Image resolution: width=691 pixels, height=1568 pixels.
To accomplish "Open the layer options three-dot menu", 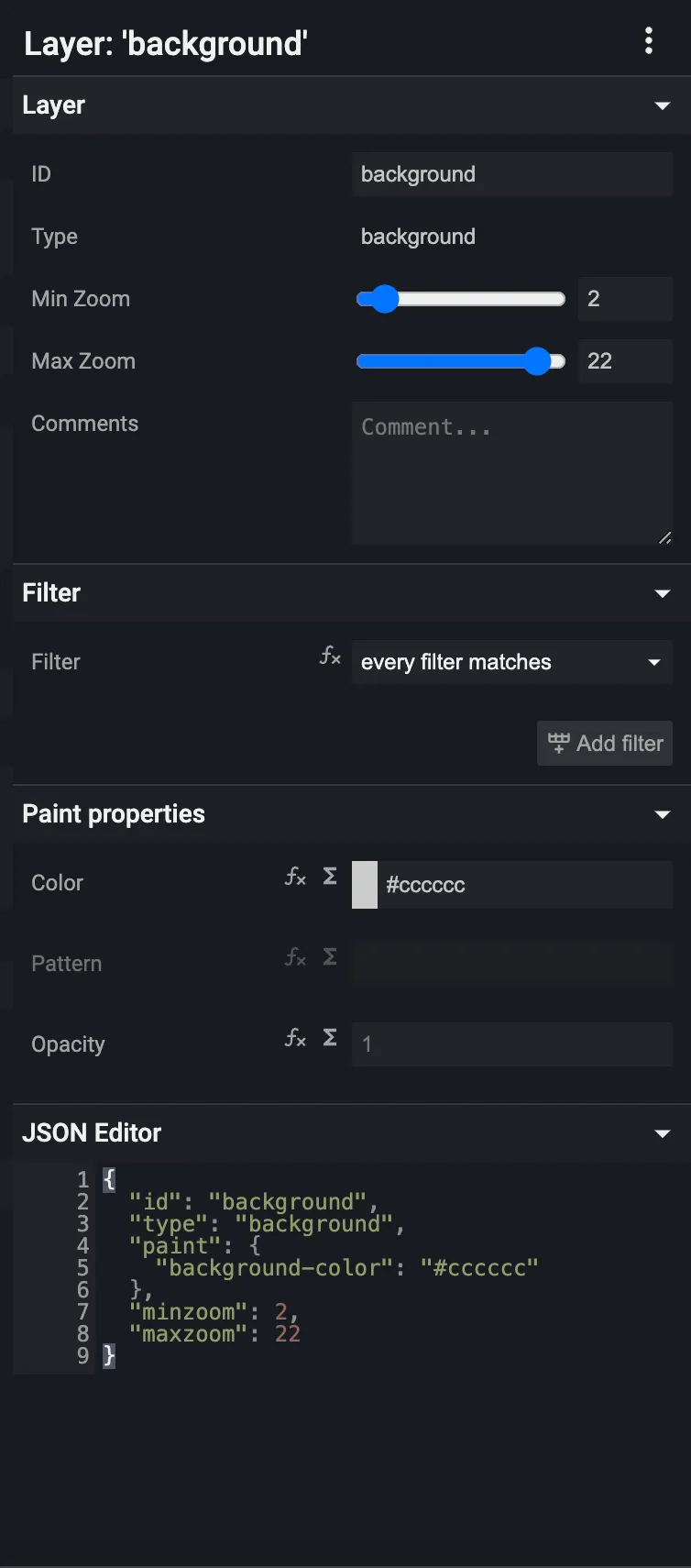I will tap(649, 41).
